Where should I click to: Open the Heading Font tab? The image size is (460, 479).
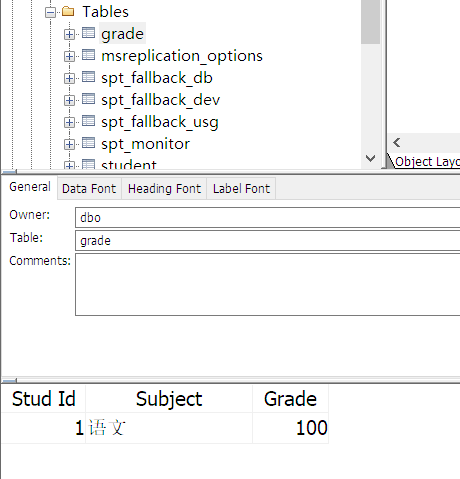[x=164, y=189]
